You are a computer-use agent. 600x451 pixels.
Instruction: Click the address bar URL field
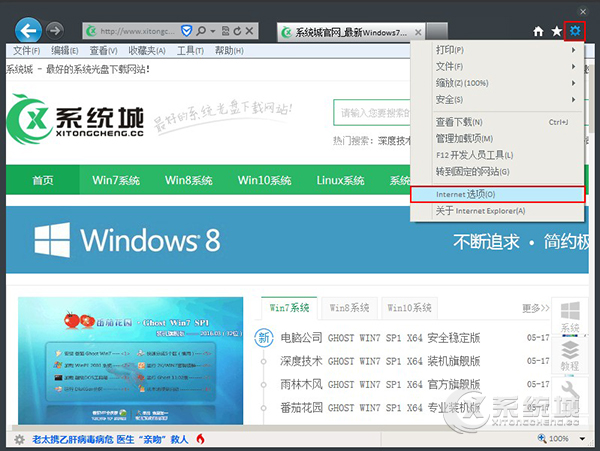coord(137,31)
